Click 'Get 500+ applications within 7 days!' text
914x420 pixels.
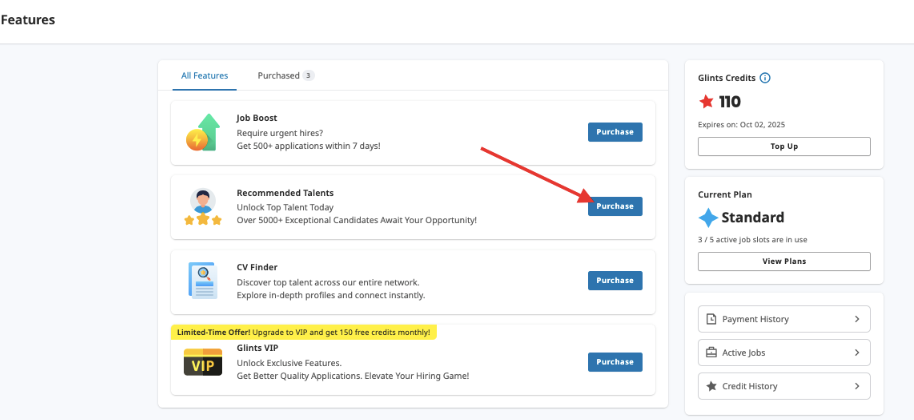pos(308,146)
